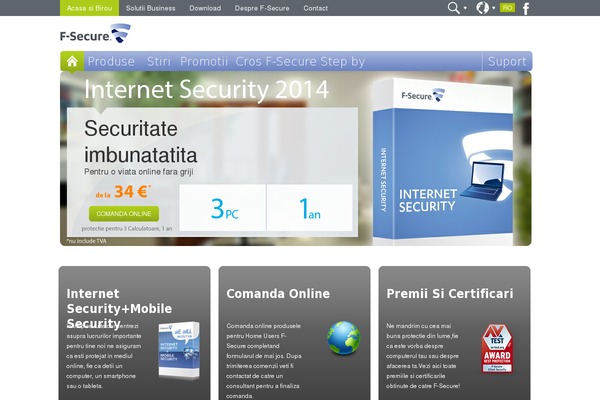600x400 pixels.
Task: Open the search magnifier icon
Action: tap(453, 8)
